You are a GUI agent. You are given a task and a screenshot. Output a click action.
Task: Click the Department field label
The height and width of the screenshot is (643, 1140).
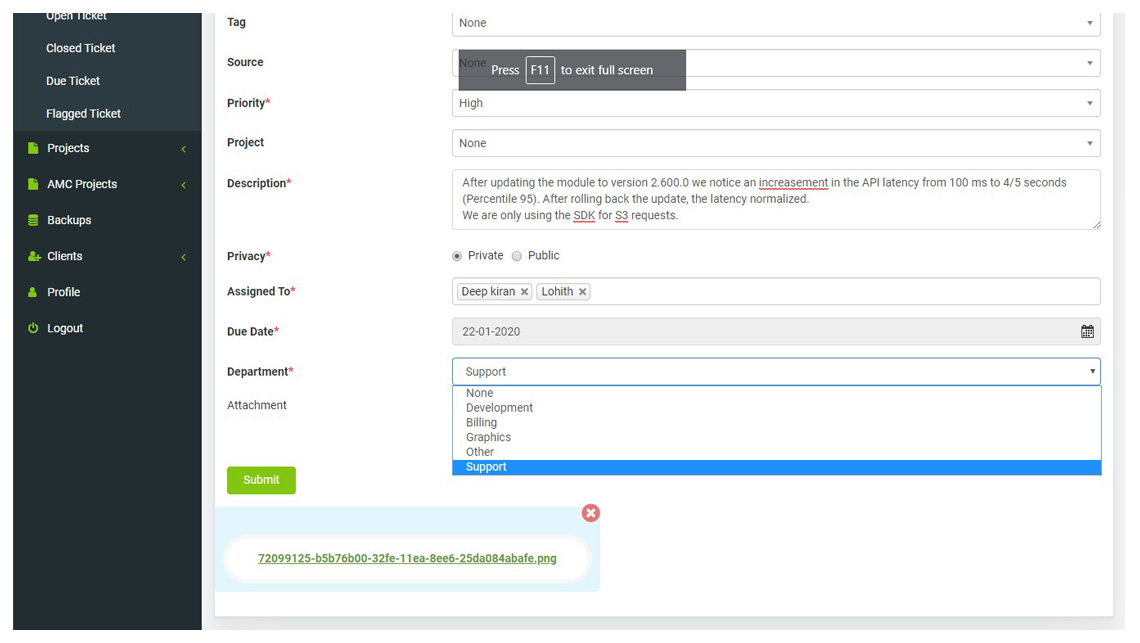click(260, 372)
